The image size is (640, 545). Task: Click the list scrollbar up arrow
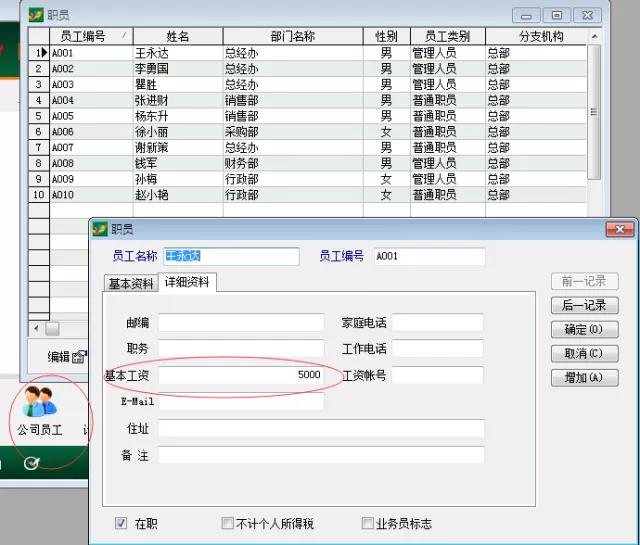[x=594, y=36]
